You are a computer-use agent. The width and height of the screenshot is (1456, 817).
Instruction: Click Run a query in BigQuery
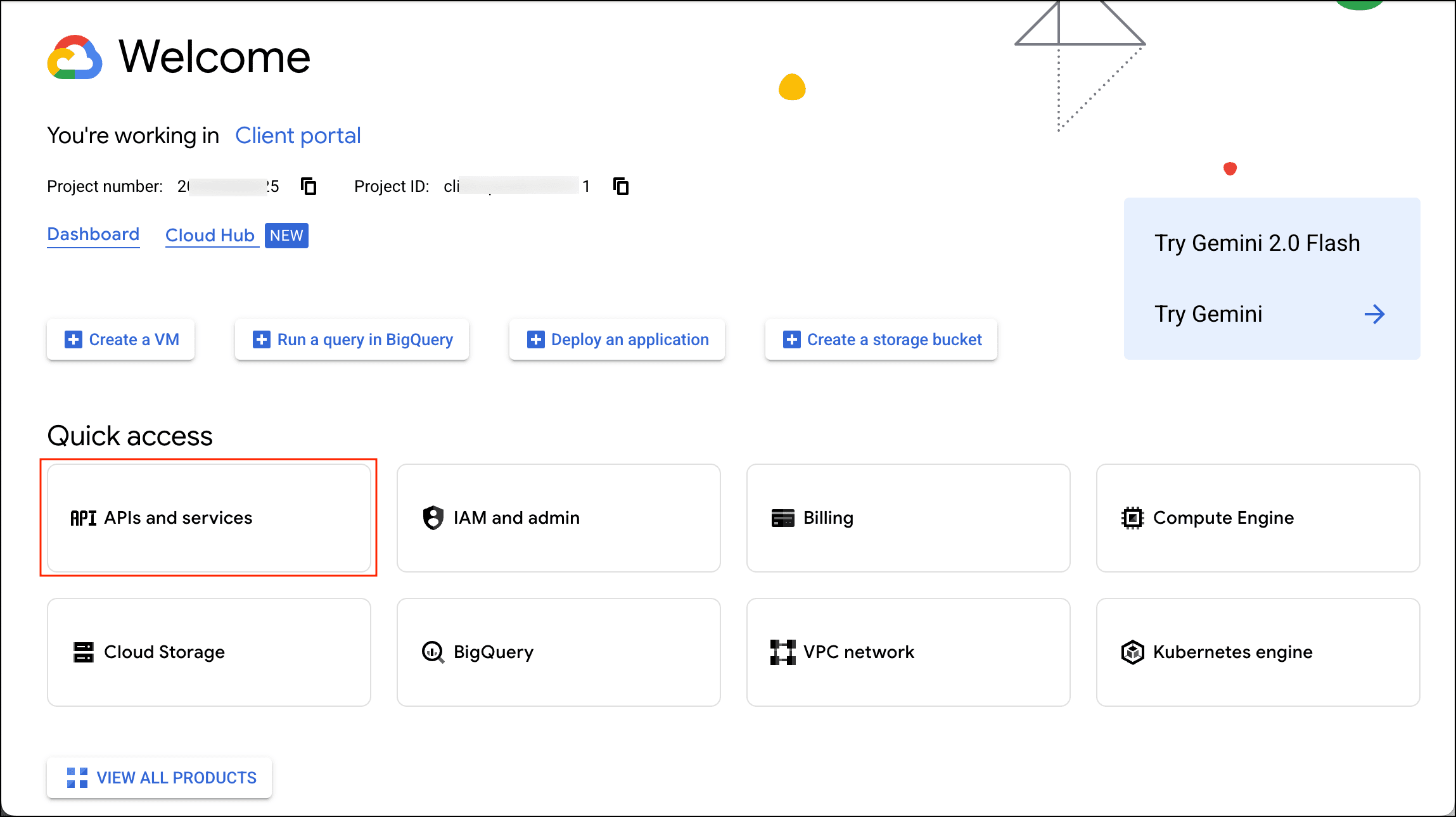(352, 340)
